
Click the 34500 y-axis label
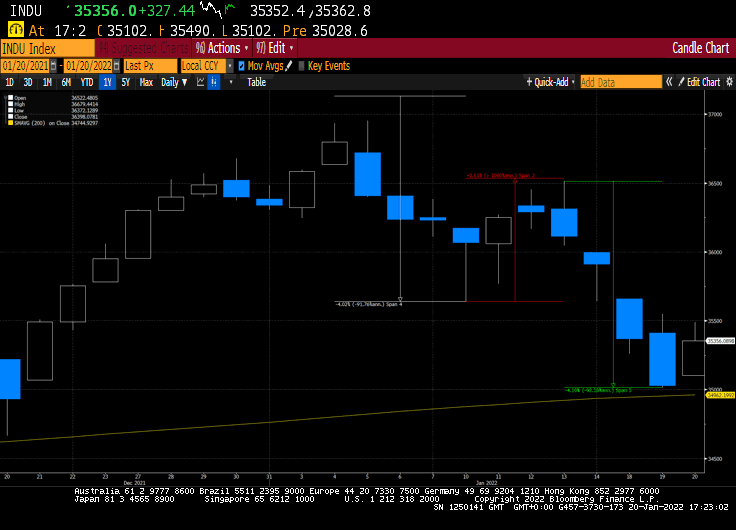point(715,459)
